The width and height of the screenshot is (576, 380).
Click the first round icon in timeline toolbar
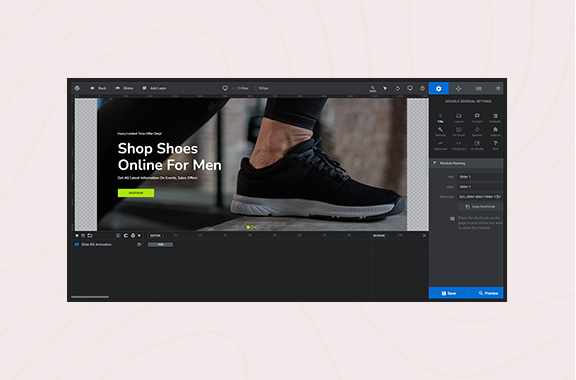click(77, 236)
